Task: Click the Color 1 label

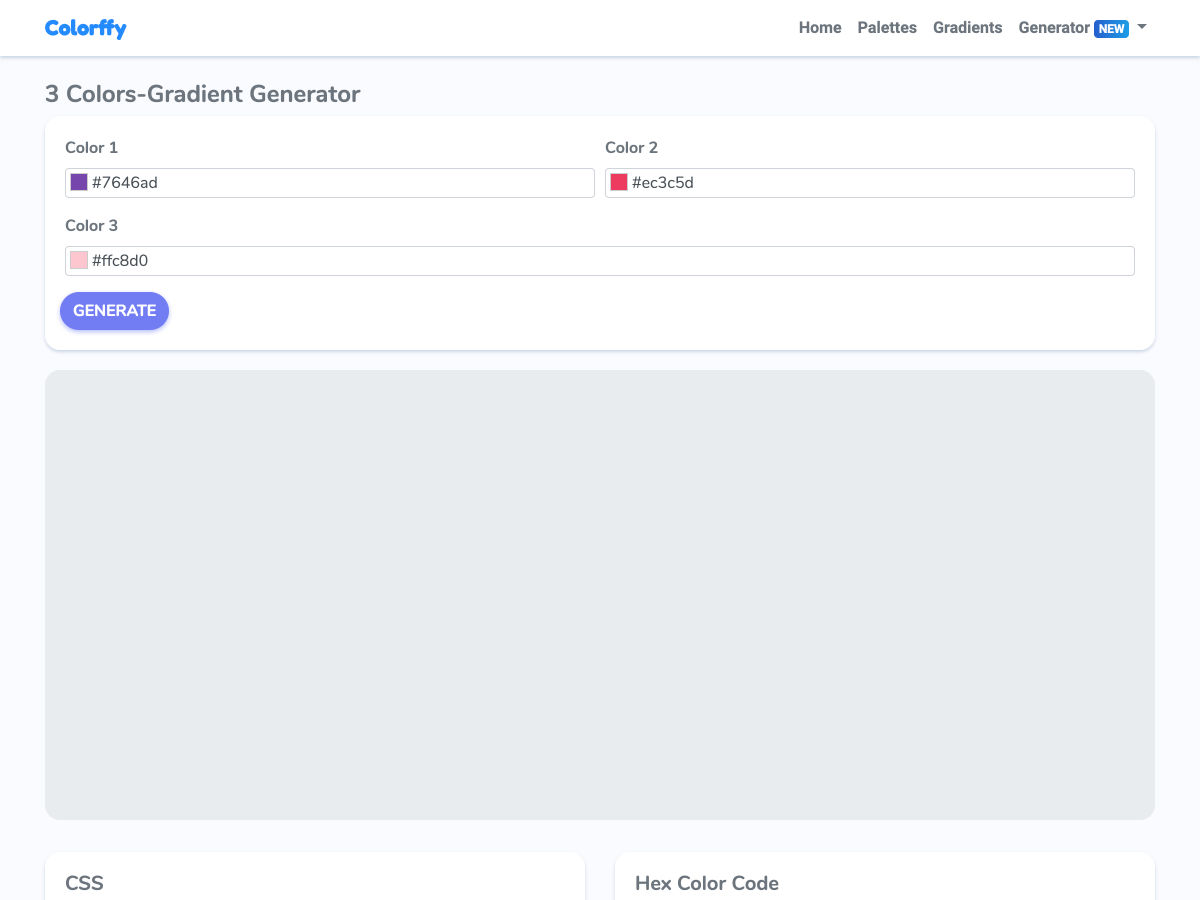Action: coord(91,148)
